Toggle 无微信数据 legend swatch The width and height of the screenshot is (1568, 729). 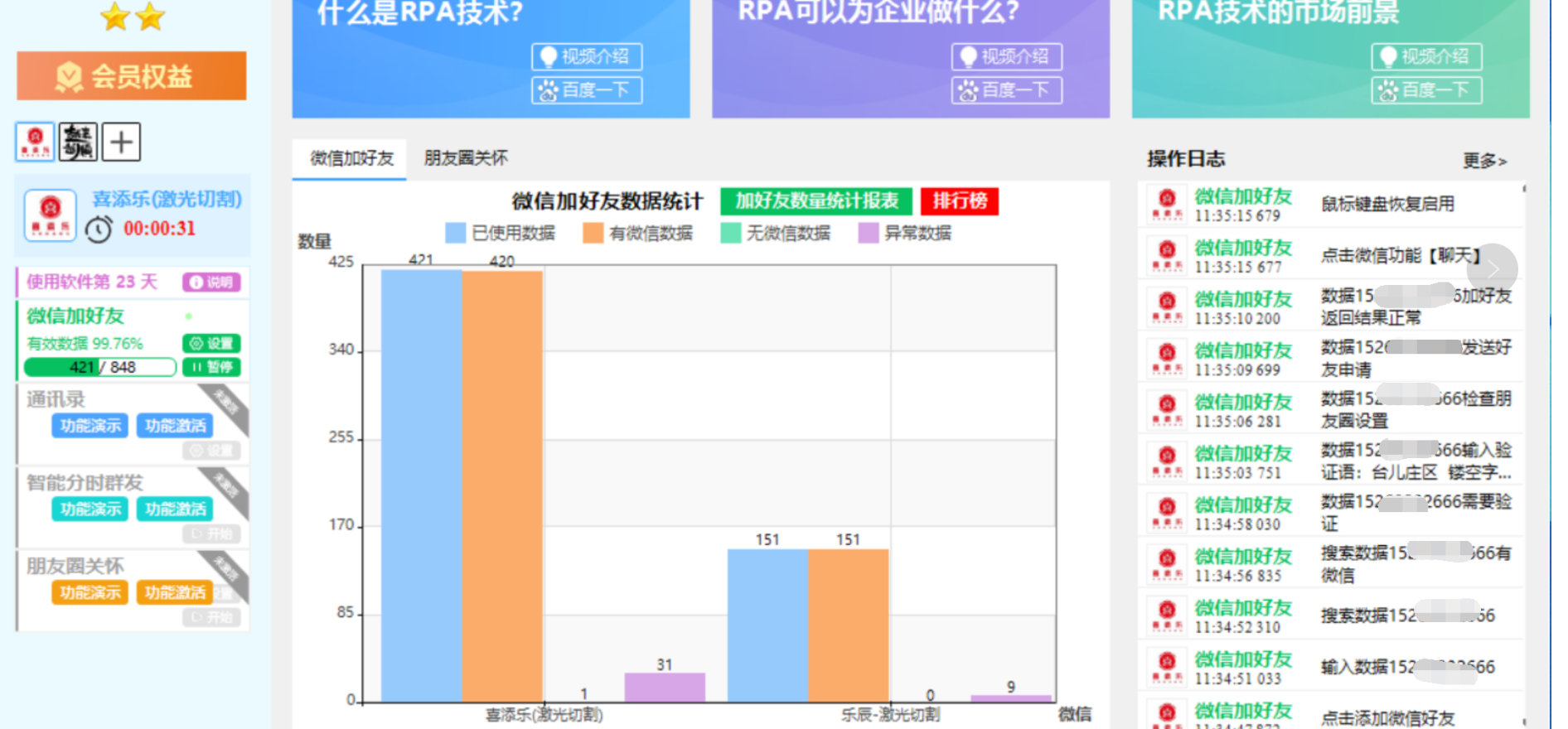[x=731, y=233]
